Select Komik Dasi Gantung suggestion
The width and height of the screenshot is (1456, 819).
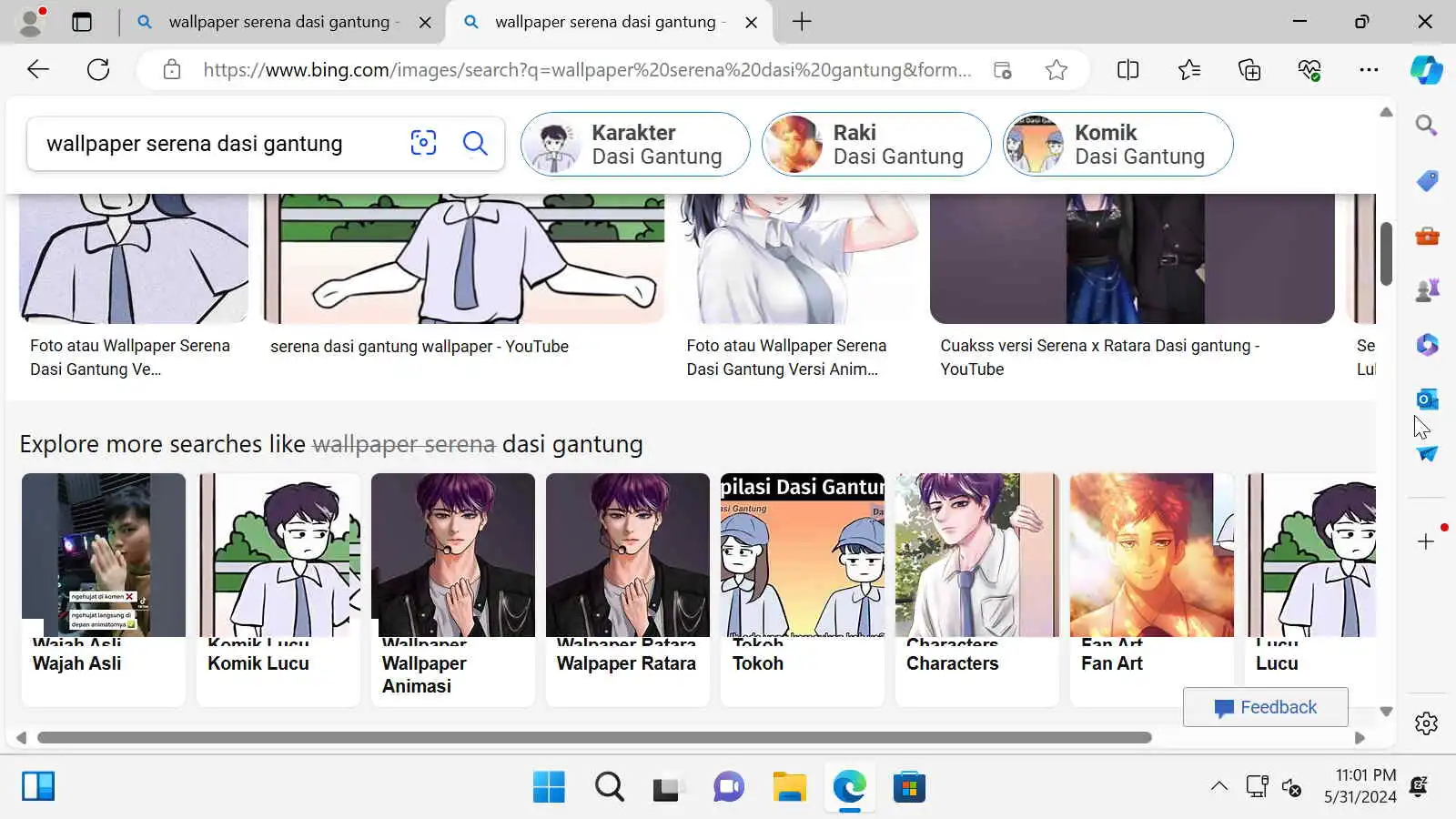point(1118,144)
